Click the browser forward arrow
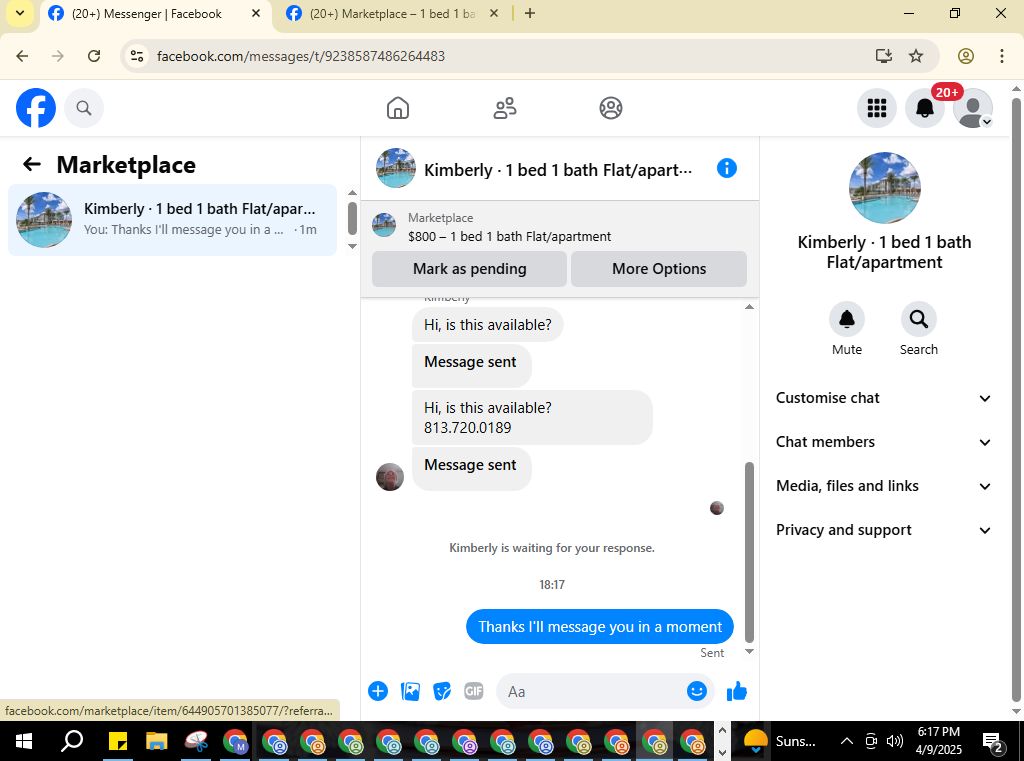 click(57, 56)
